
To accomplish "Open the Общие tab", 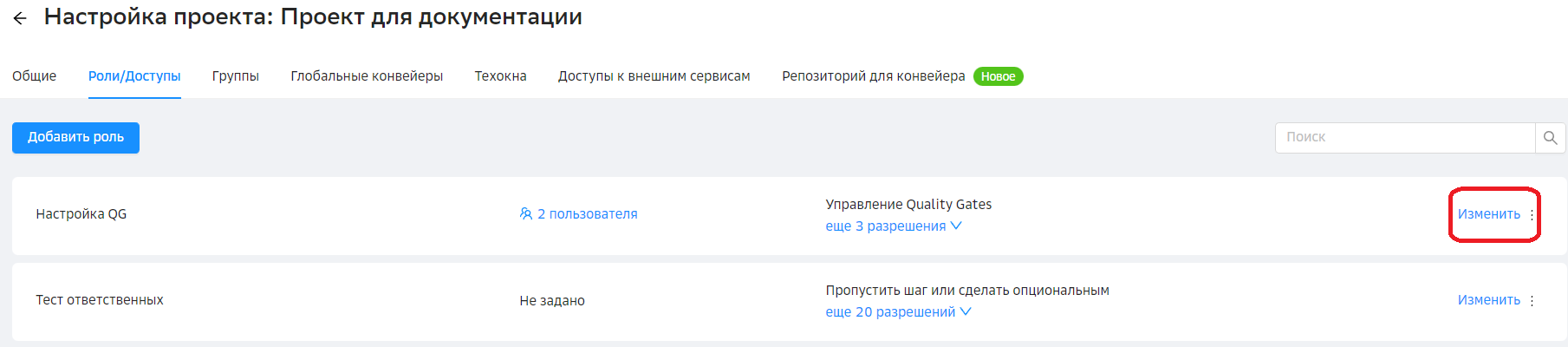I will coord(35,76).
